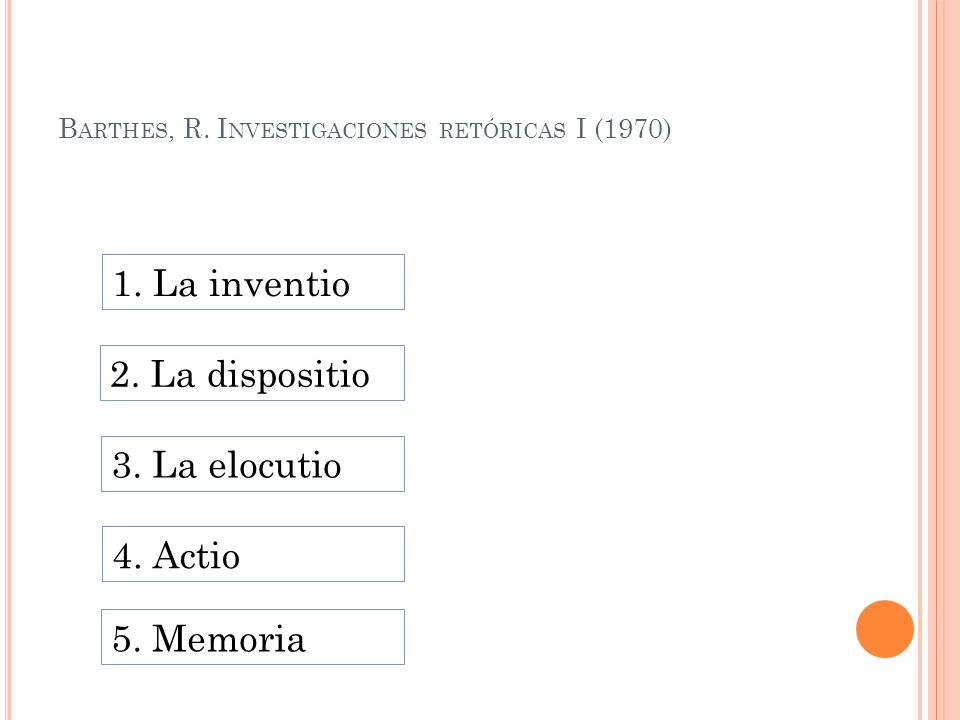Click the word "Barthes" in the title

pyautogui.click(x=116, y=129)
